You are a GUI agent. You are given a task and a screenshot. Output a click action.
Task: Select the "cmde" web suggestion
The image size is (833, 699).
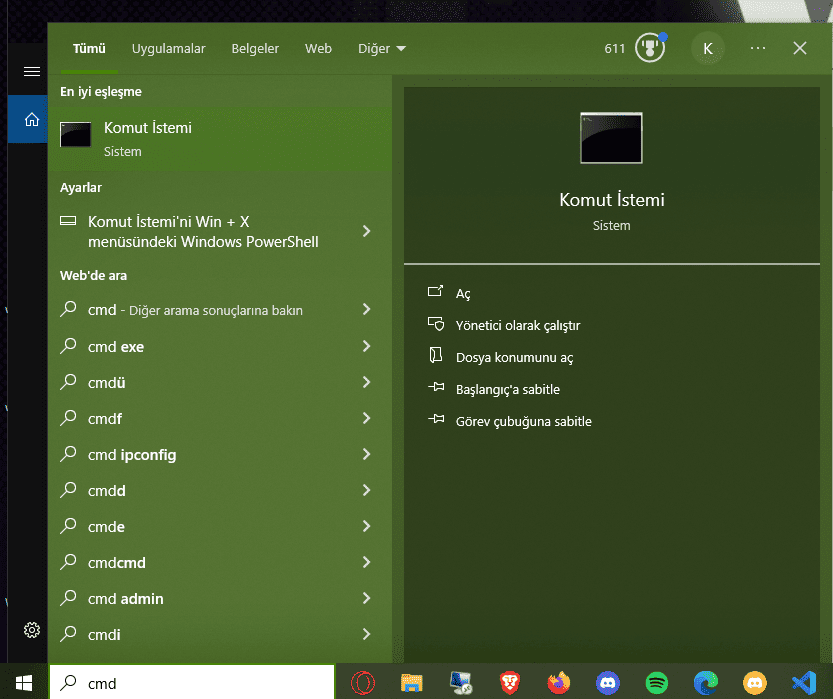[220, 526]
